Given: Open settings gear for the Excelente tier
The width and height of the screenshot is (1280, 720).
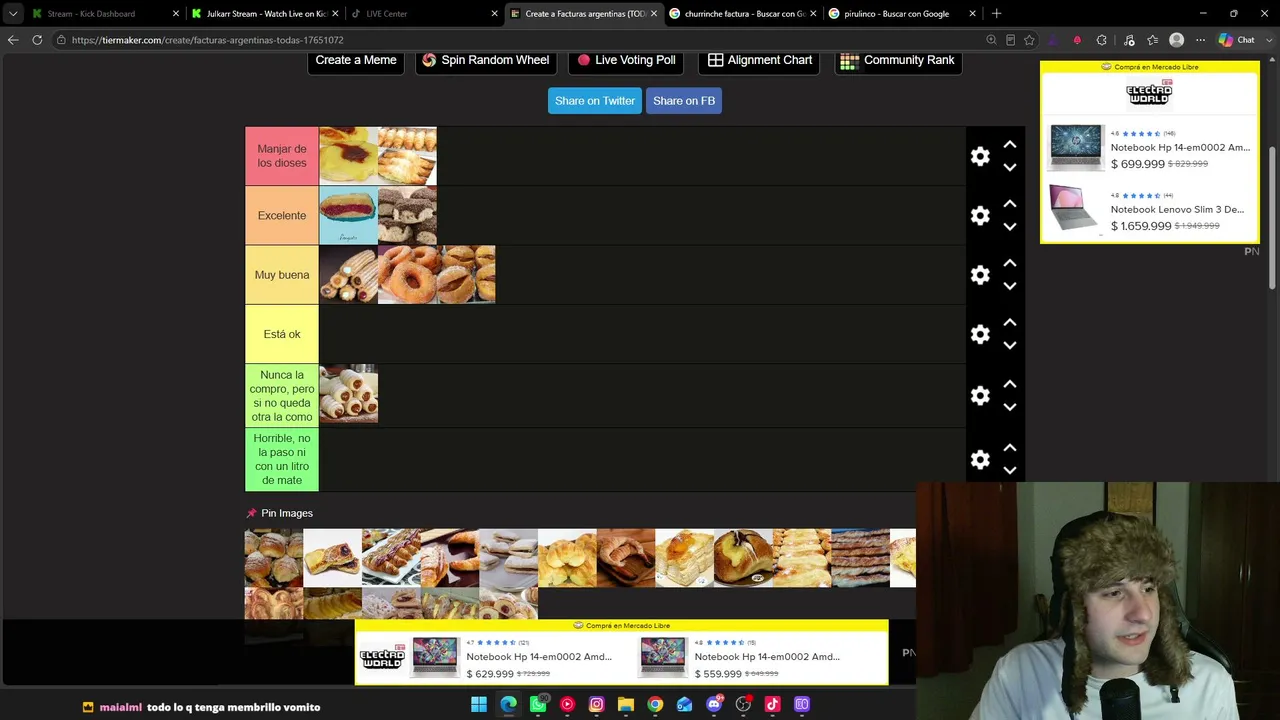Looking at the screenshot, I should [980, 215].
